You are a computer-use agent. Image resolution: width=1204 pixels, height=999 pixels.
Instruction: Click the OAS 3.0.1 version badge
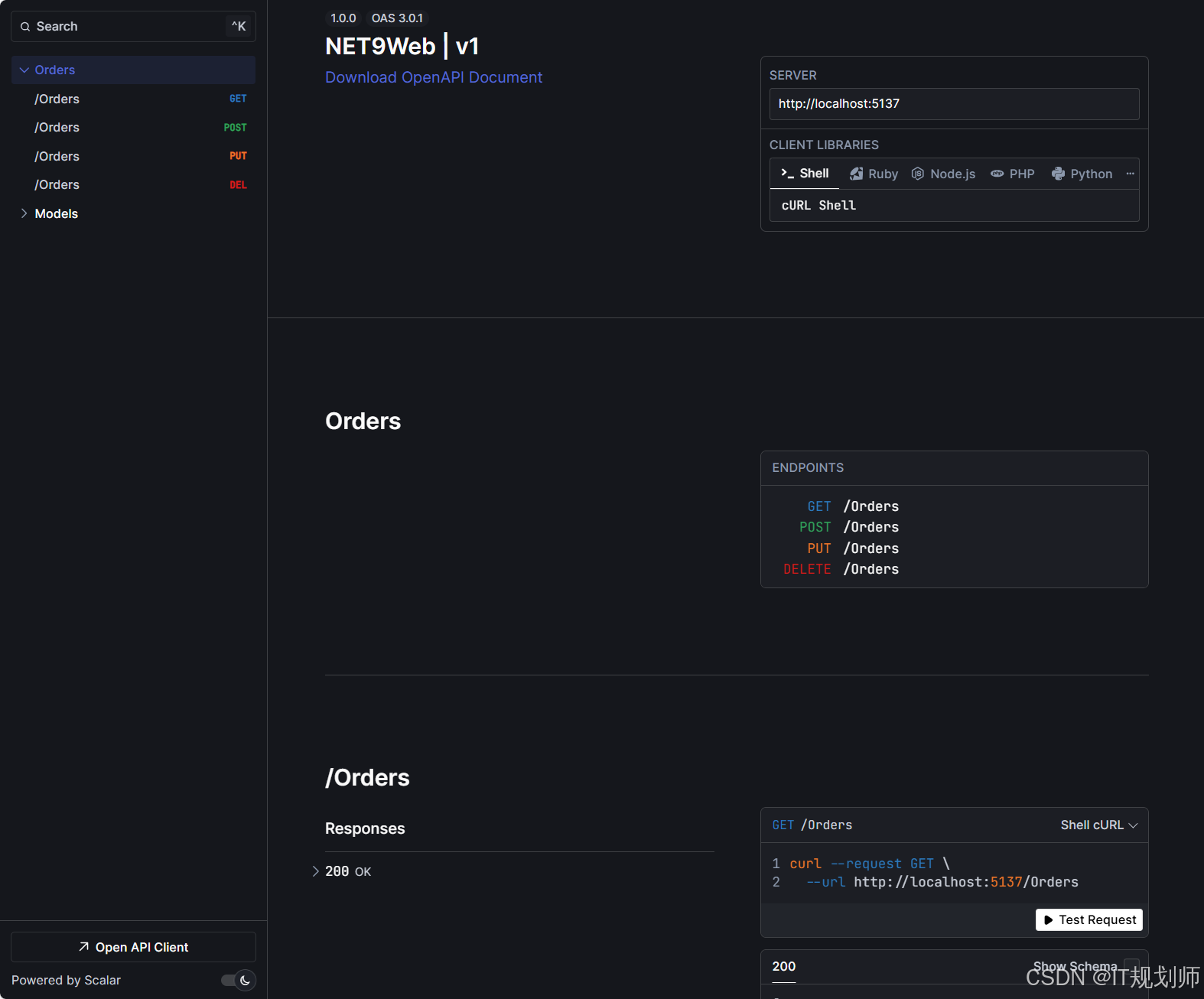[397, 18]
